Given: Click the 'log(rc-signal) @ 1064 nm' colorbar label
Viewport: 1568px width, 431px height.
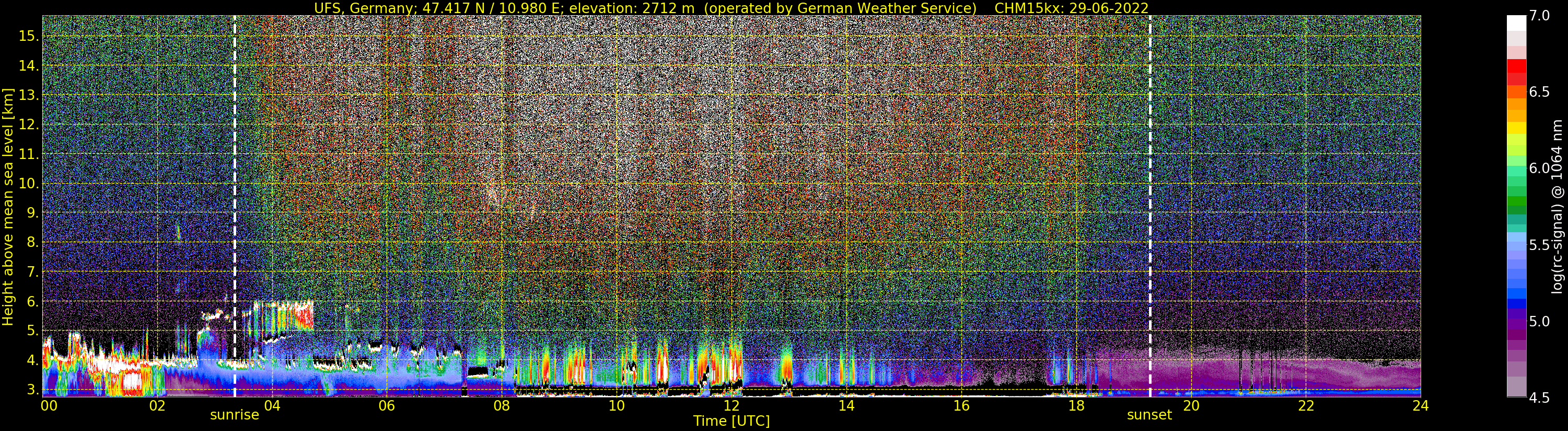Looking at the screenshot, I should click(x=1558, y=206).
